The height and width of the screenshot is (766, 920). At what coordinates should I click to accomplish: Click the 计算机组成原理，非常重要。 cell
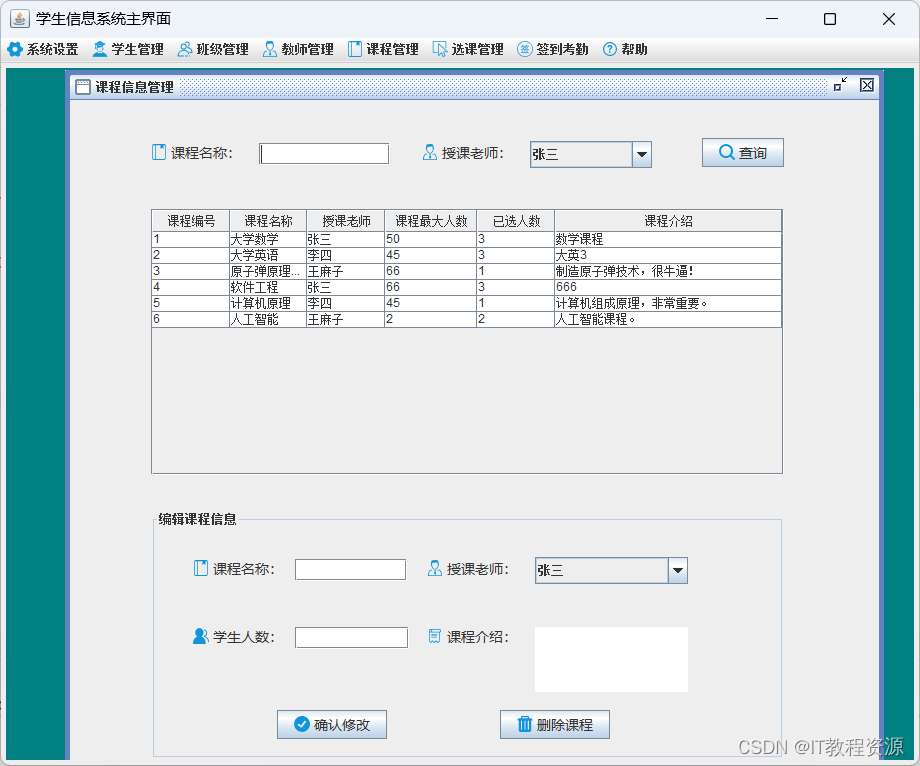coord(668,303)
